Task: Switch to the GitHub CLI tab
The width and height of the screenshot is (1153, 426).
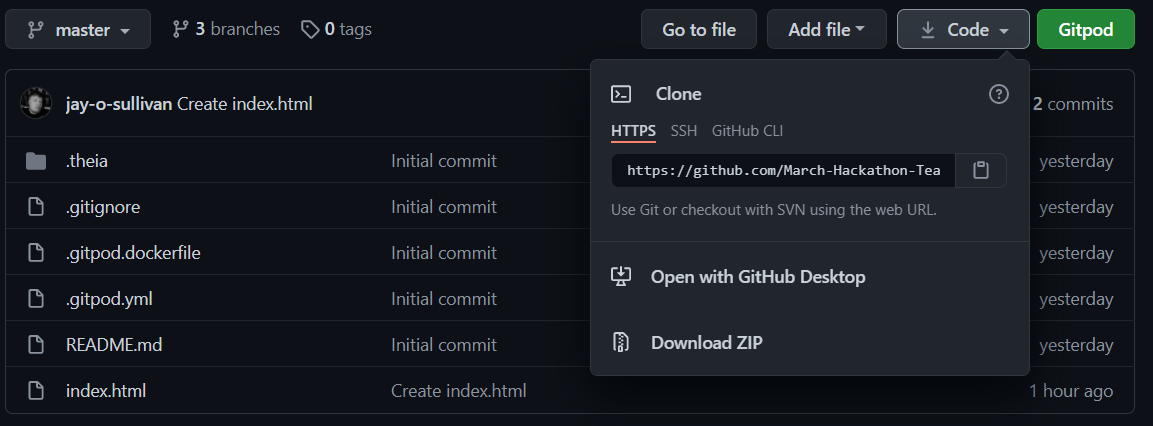Action: pos(747,131)
